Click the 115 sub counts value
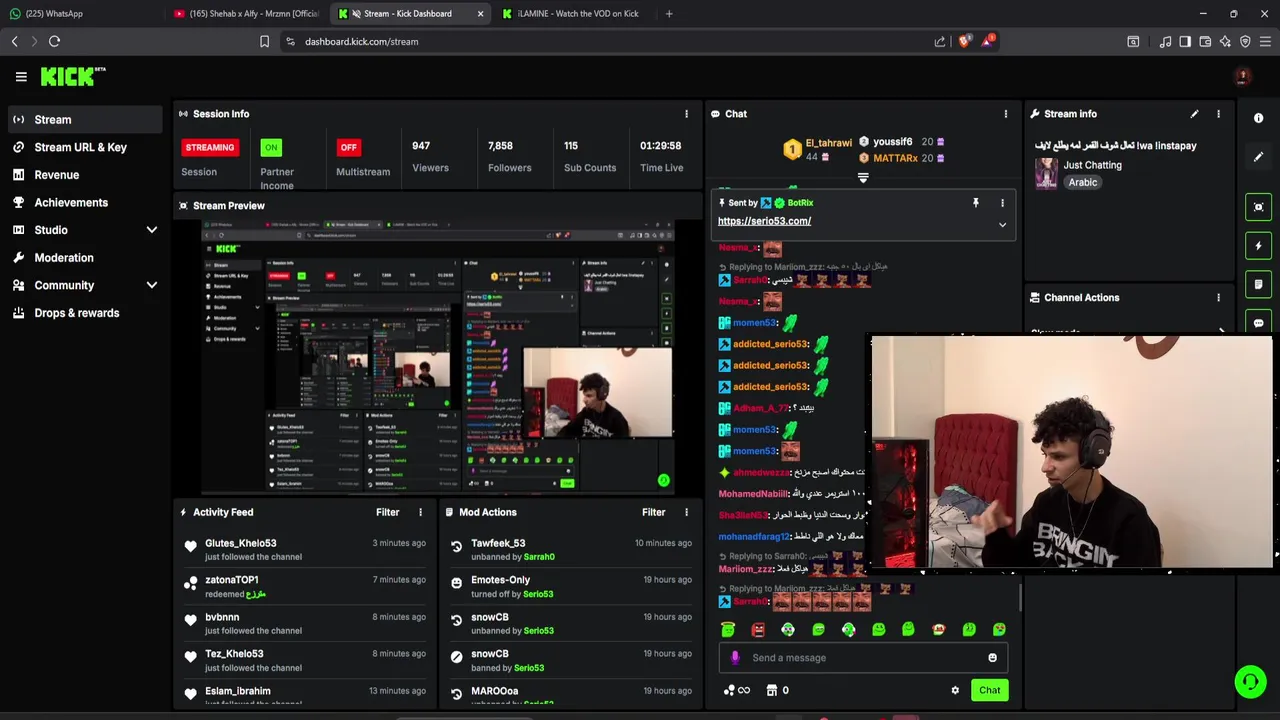Screen dimensions: 1280x720 [x=571, y=146]
